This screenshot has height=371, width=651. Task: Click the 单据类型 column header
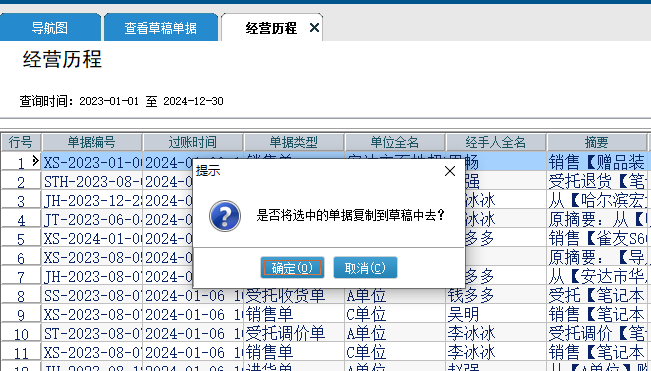click(294, 142)
